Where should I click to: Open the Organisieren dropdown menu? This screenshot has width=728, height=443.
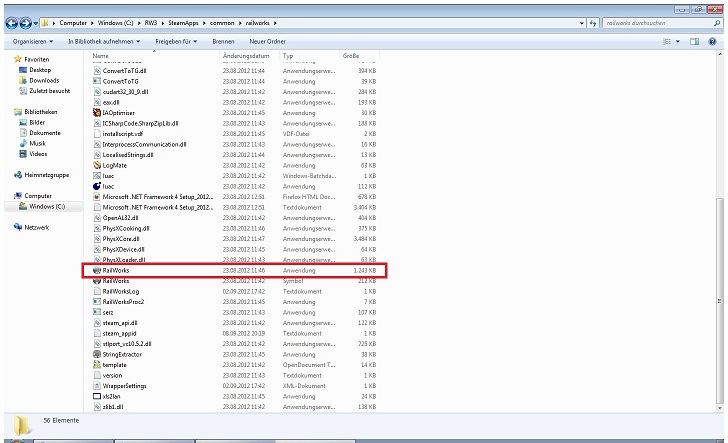[x=32, y=41]
